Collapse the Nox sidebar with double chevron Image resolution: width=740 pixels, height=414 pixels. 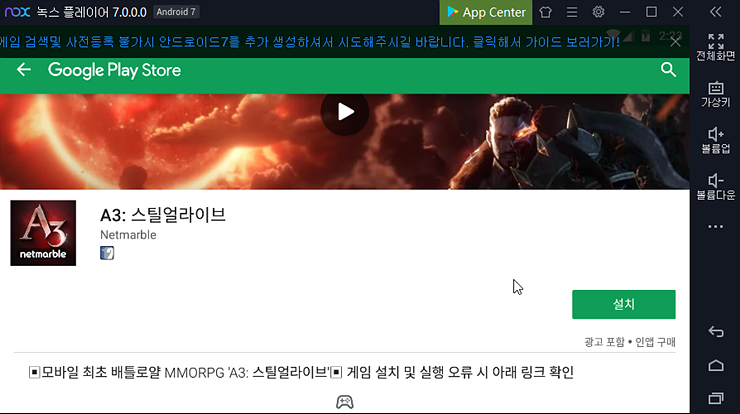coord(715,12)
